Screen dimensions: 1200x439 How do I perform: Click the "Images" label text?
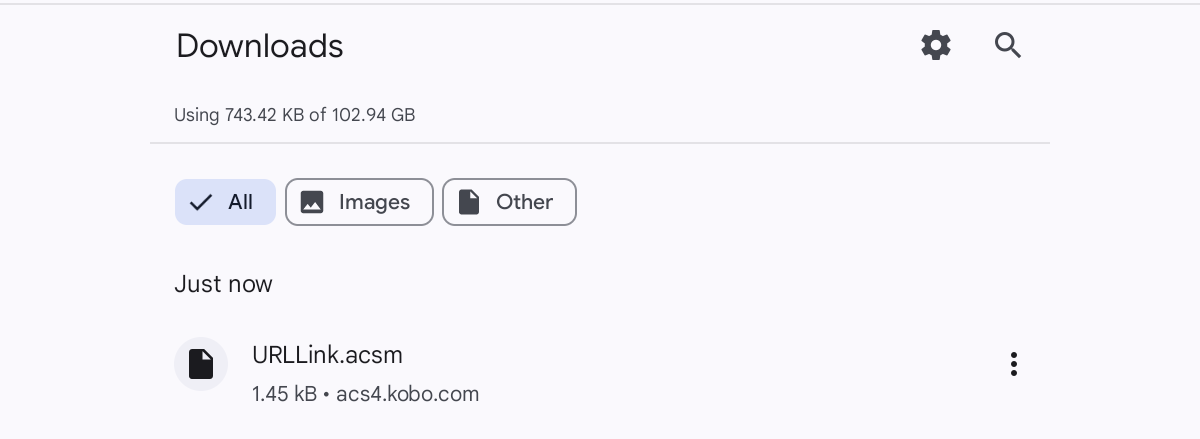[374, 202]
